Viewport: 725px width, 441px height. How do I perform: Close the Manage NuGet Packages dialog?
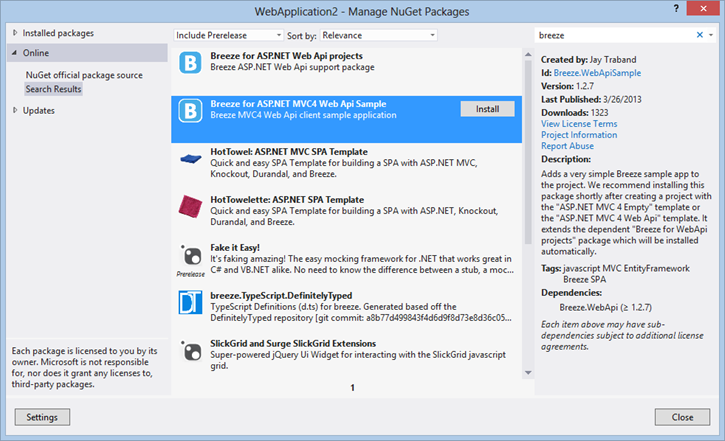pos(682,417)
